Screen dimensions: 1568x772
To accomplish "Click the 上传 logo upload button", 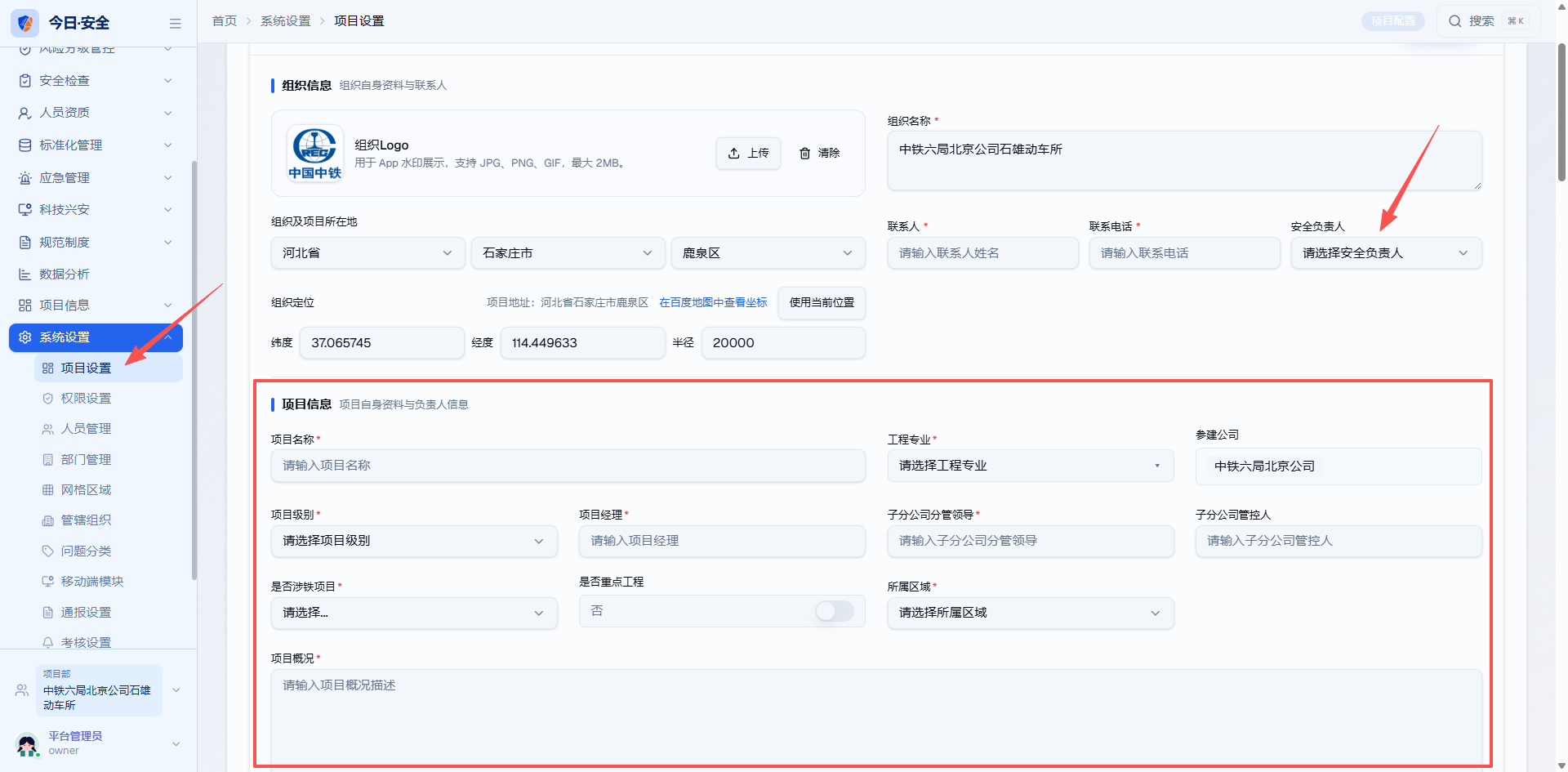I will [748, 153].
